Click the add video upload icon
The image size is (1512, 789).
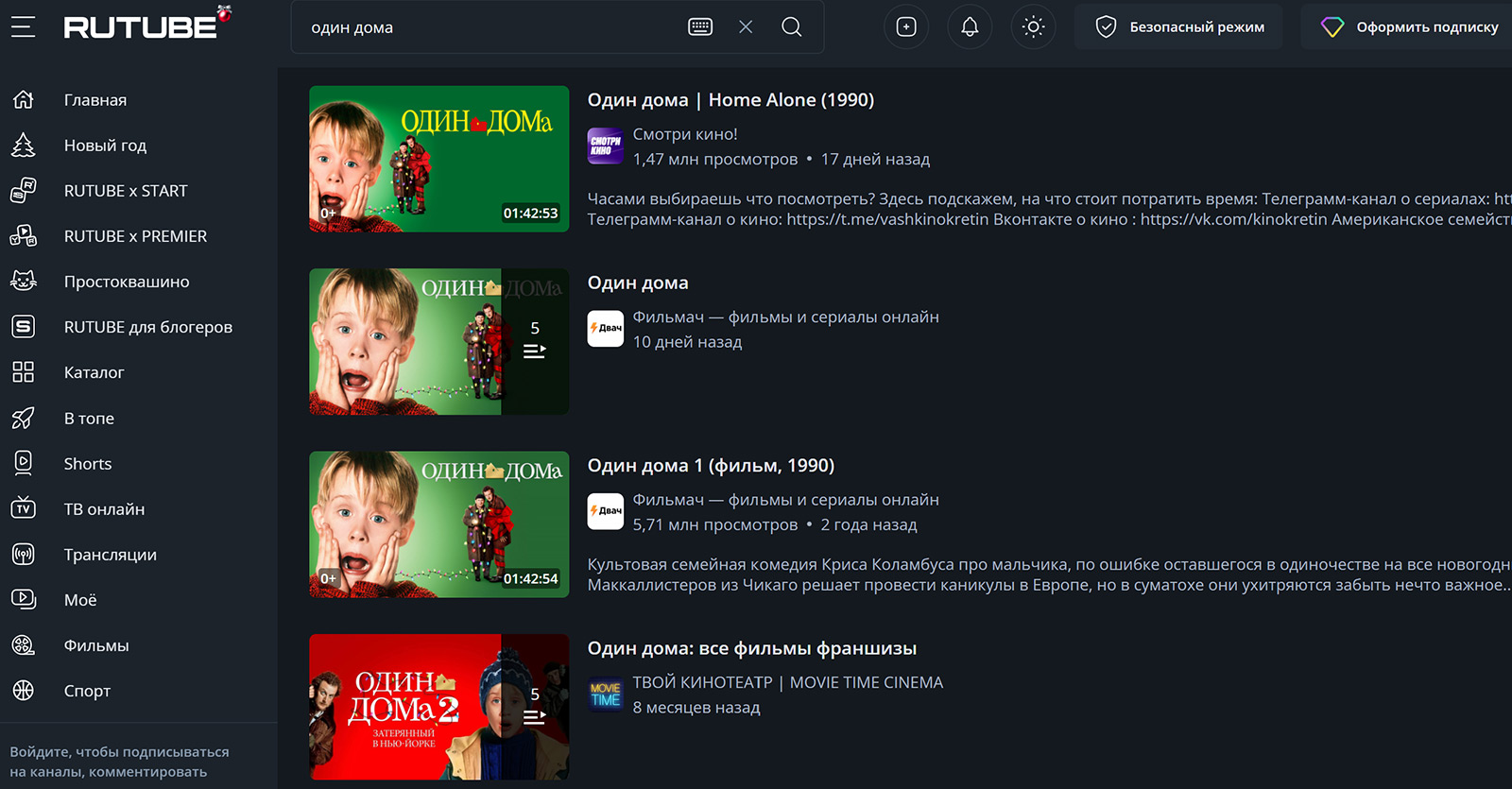(905, 26)
